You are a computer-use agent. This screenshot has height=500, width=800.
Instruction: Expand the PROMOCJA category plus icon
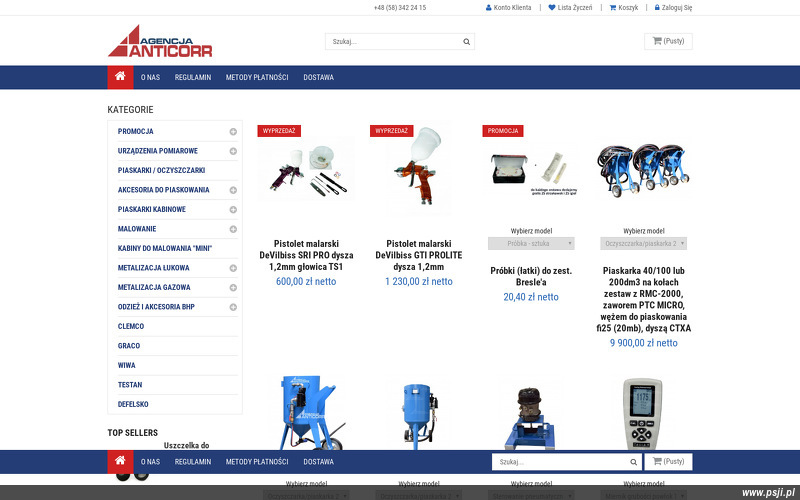(x=233, y=132)
